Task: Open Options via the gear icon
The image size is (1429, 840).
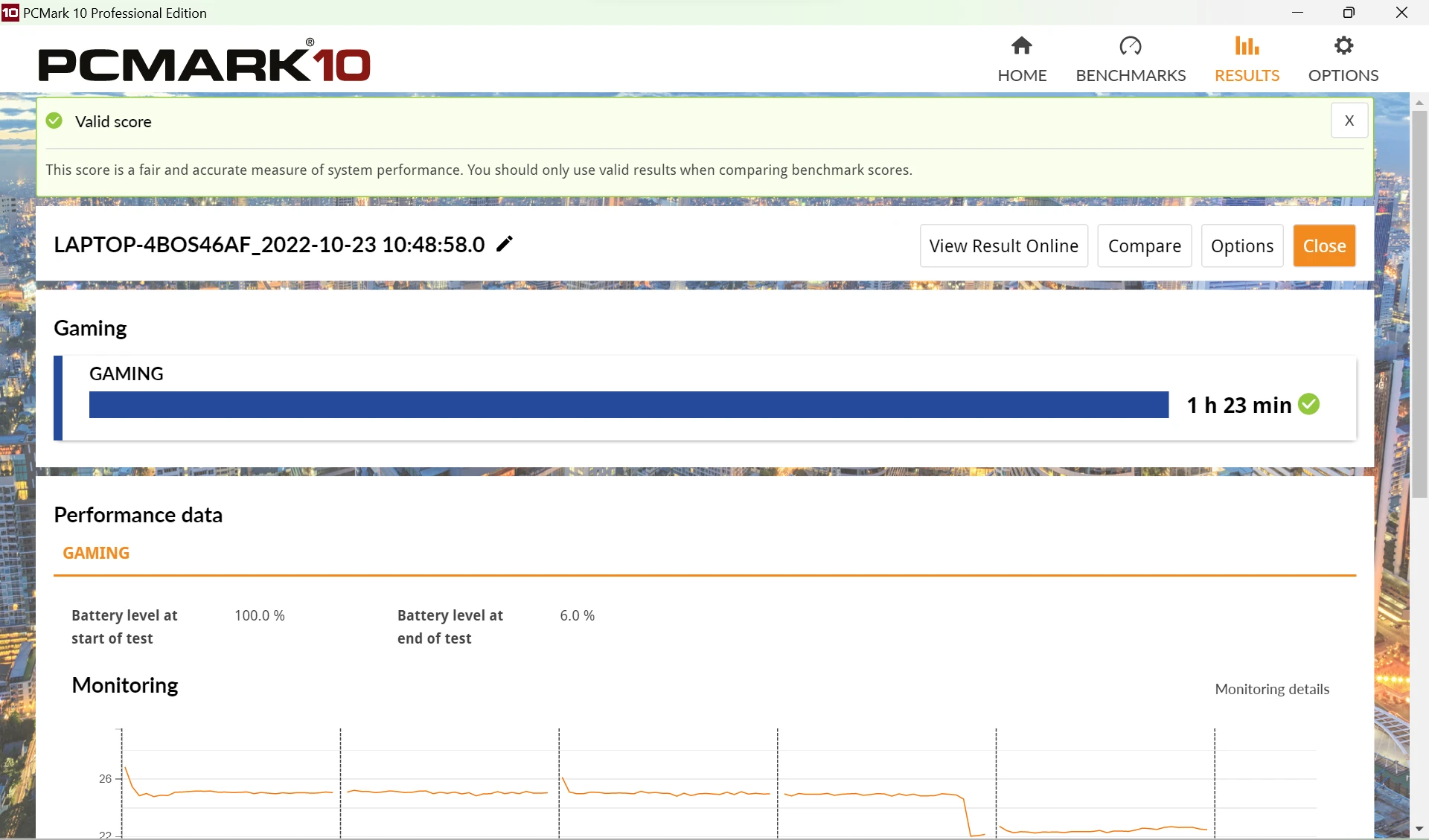Action: click(x=1343, y=46)
